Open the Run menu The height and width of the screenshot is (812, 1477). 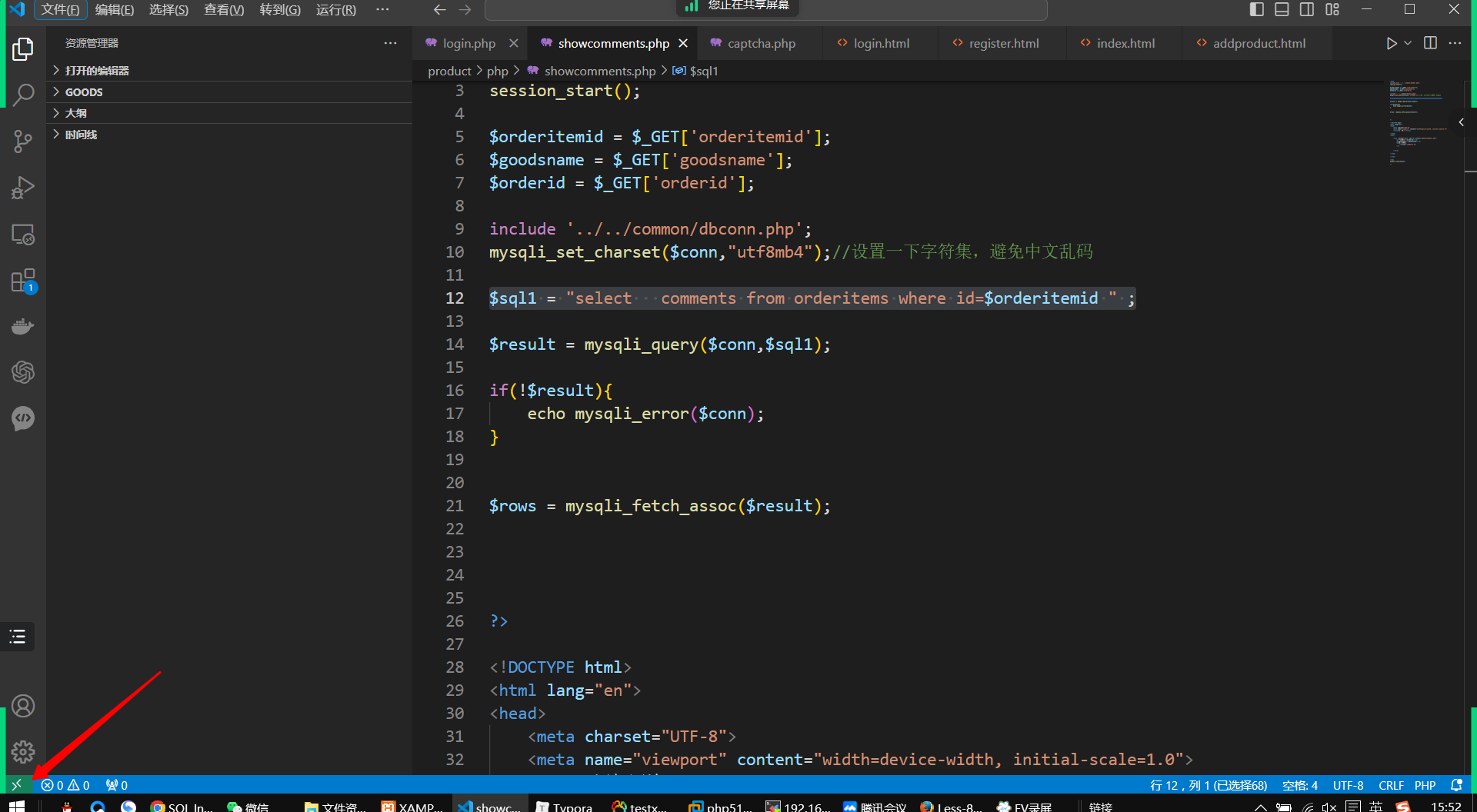point(336,10)
